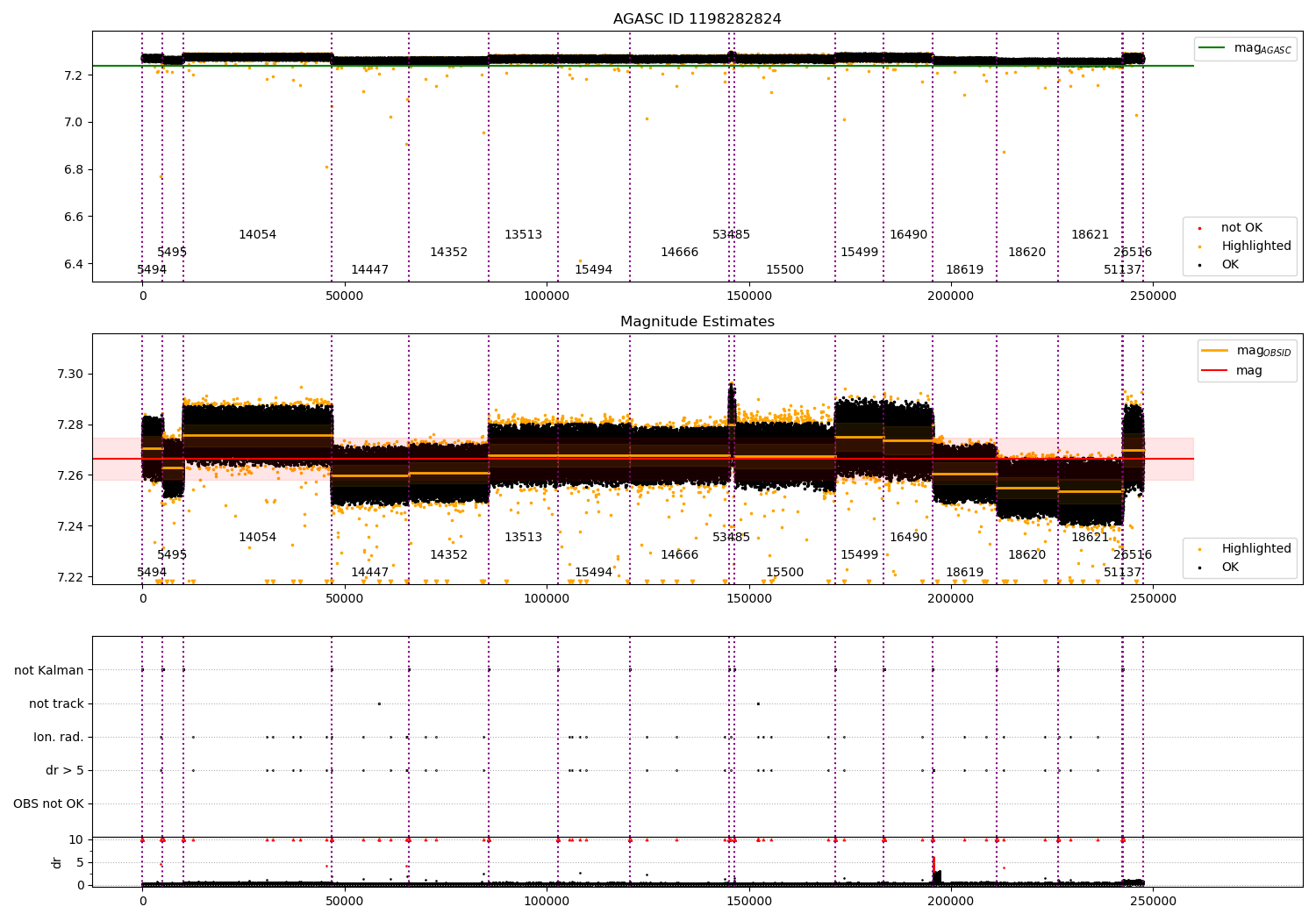
Task: Click OBSID label 26516 in AGASC plot
Action: pyautogui.click(x=1133, y=253)
